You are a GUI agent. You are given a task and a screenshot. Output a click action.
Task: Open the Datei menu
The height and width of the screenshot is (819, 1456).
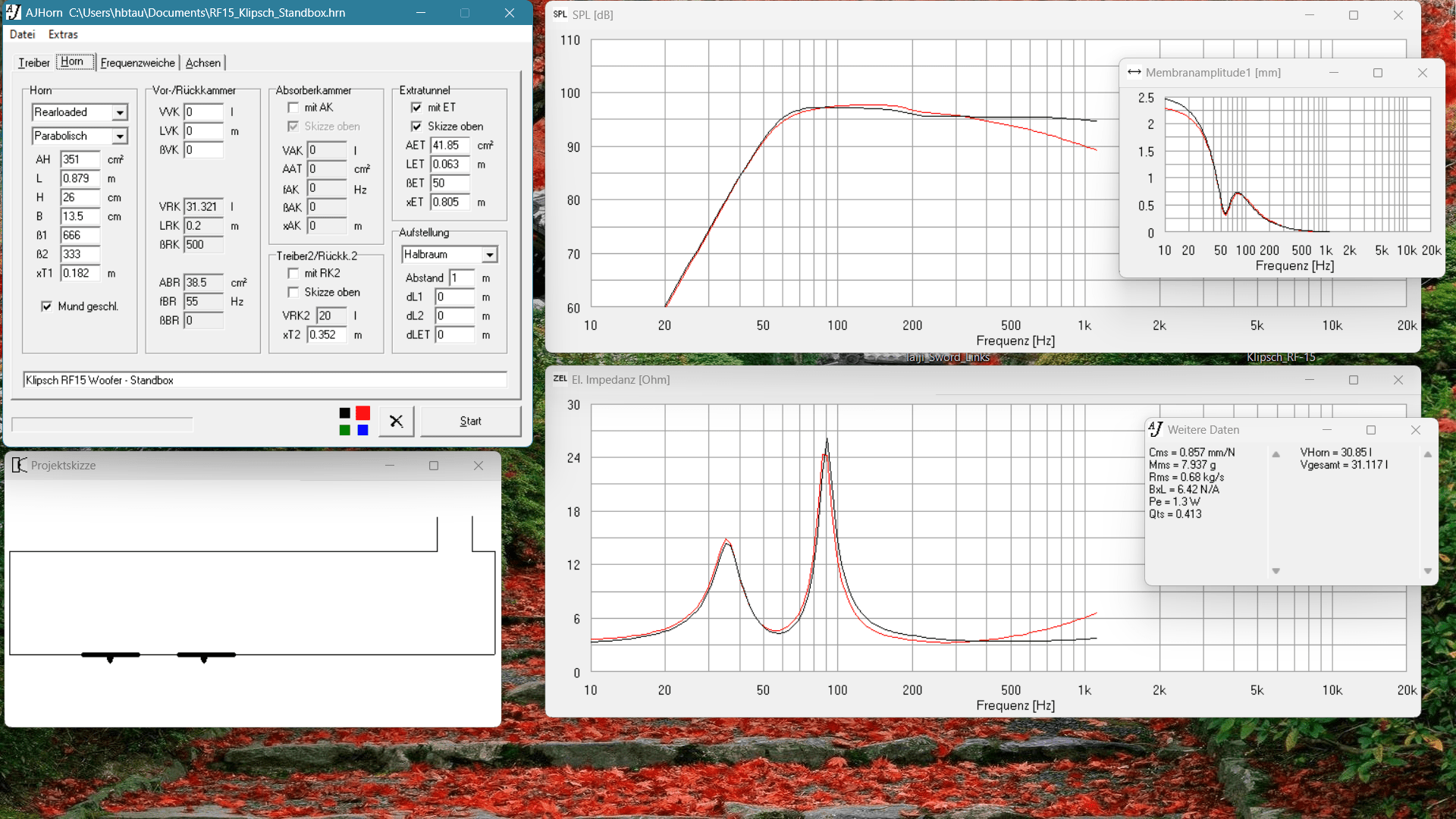pyautogui.click(x=22, y=34)
